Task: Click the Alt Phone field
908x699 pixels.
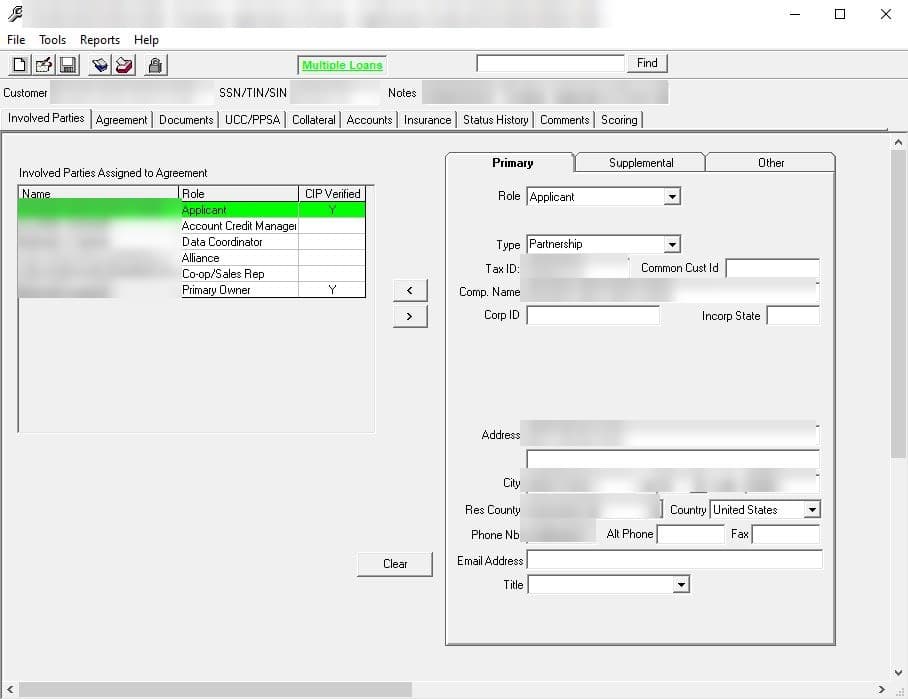Action: (691, 534)
